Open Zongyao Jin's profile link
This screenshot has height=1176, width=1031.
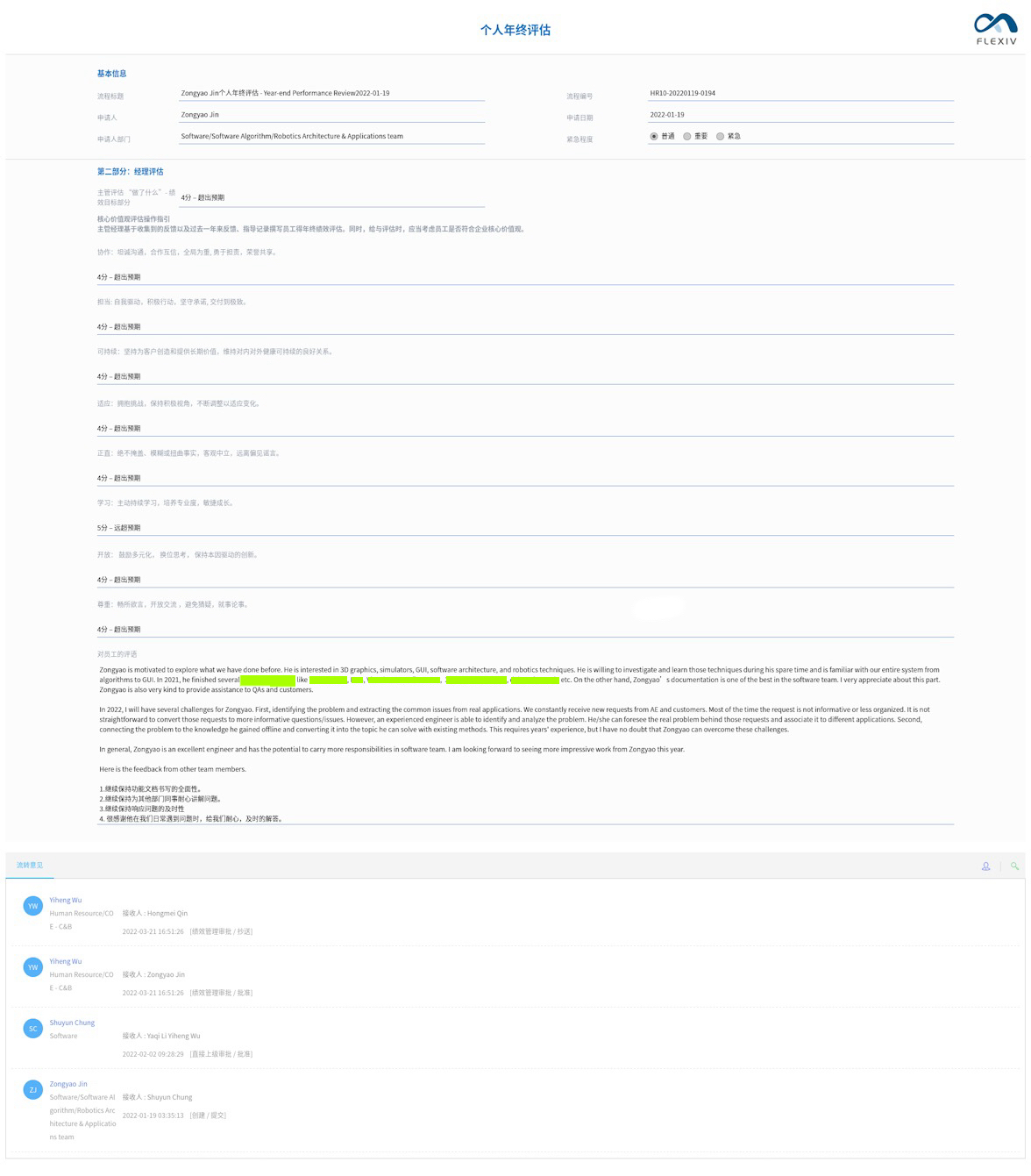[68, 1084]
